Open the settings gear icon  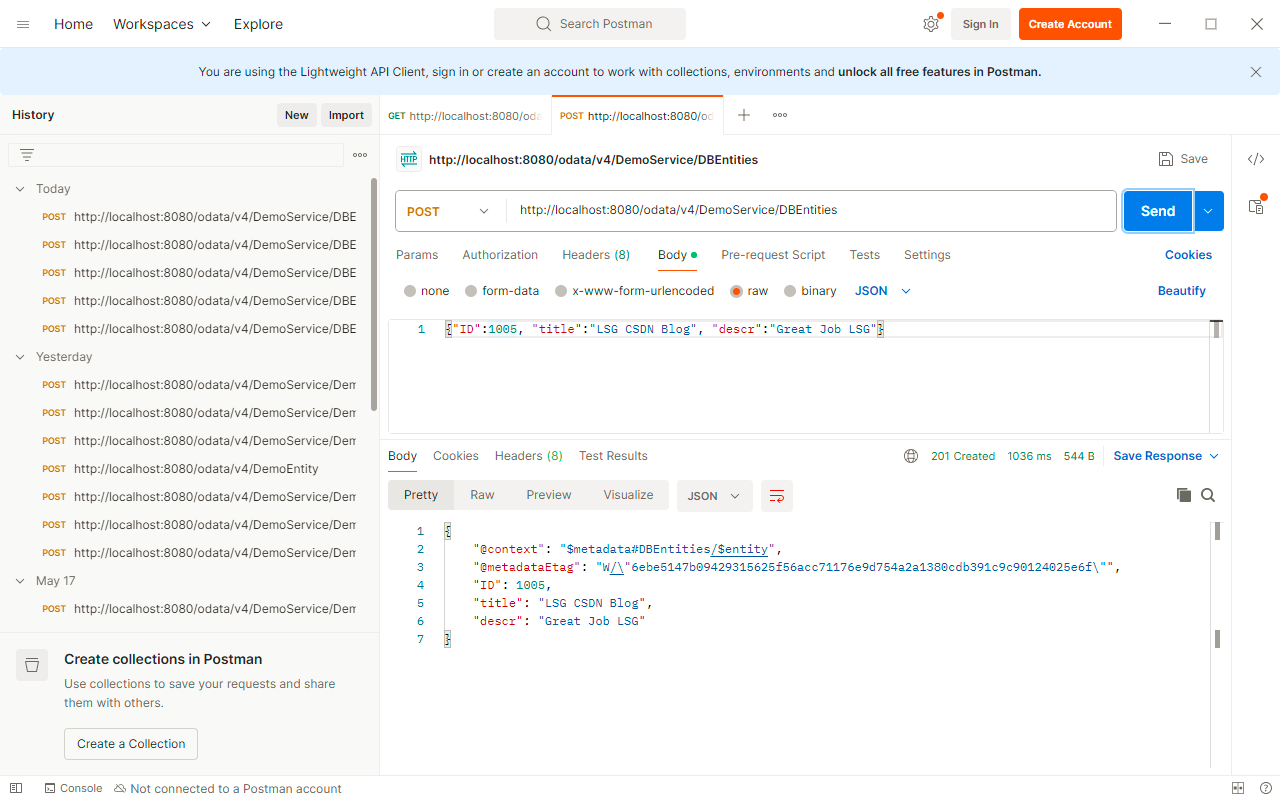pos(931,24)
